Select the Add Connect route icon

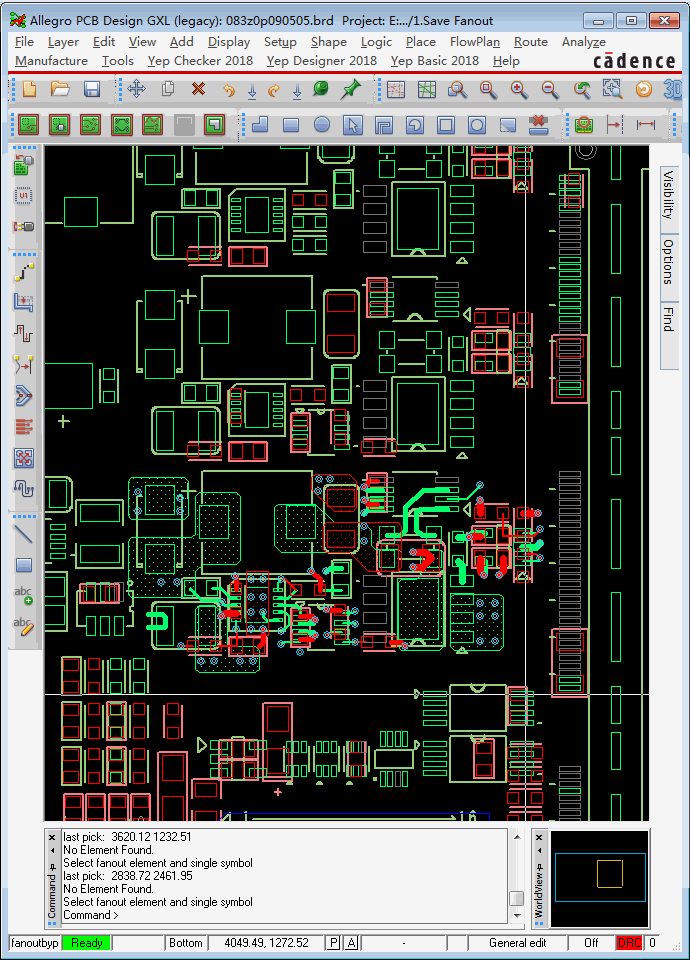click(x=24, y=272)
